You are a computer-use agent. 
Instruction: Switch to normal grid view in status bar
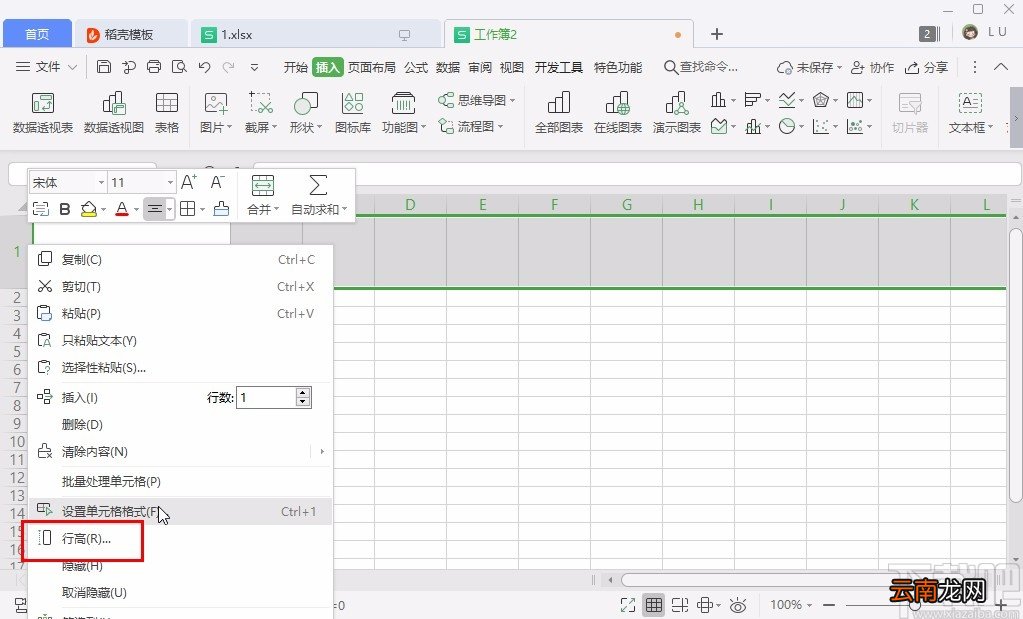click(654, 605)
